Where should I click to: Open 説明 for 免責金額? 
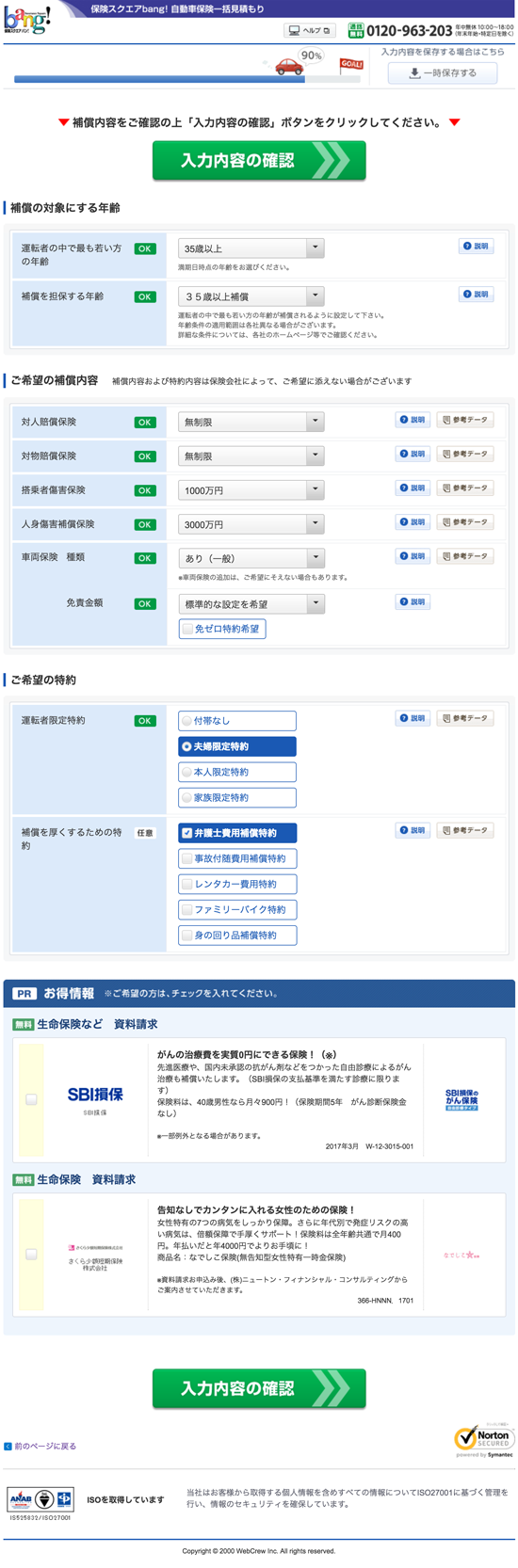[x=413, y=601]
